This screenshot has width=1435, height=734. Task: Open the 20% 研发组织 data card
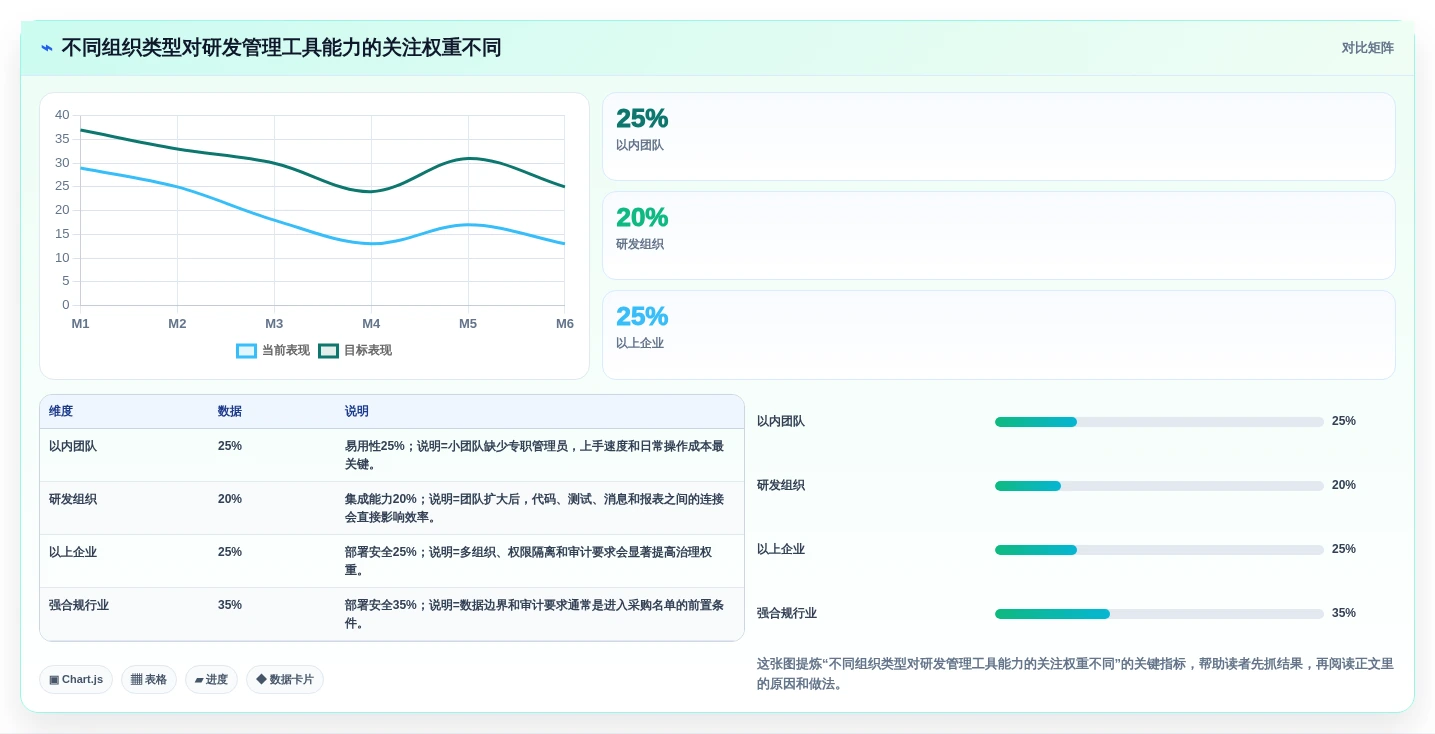point(998,236)
